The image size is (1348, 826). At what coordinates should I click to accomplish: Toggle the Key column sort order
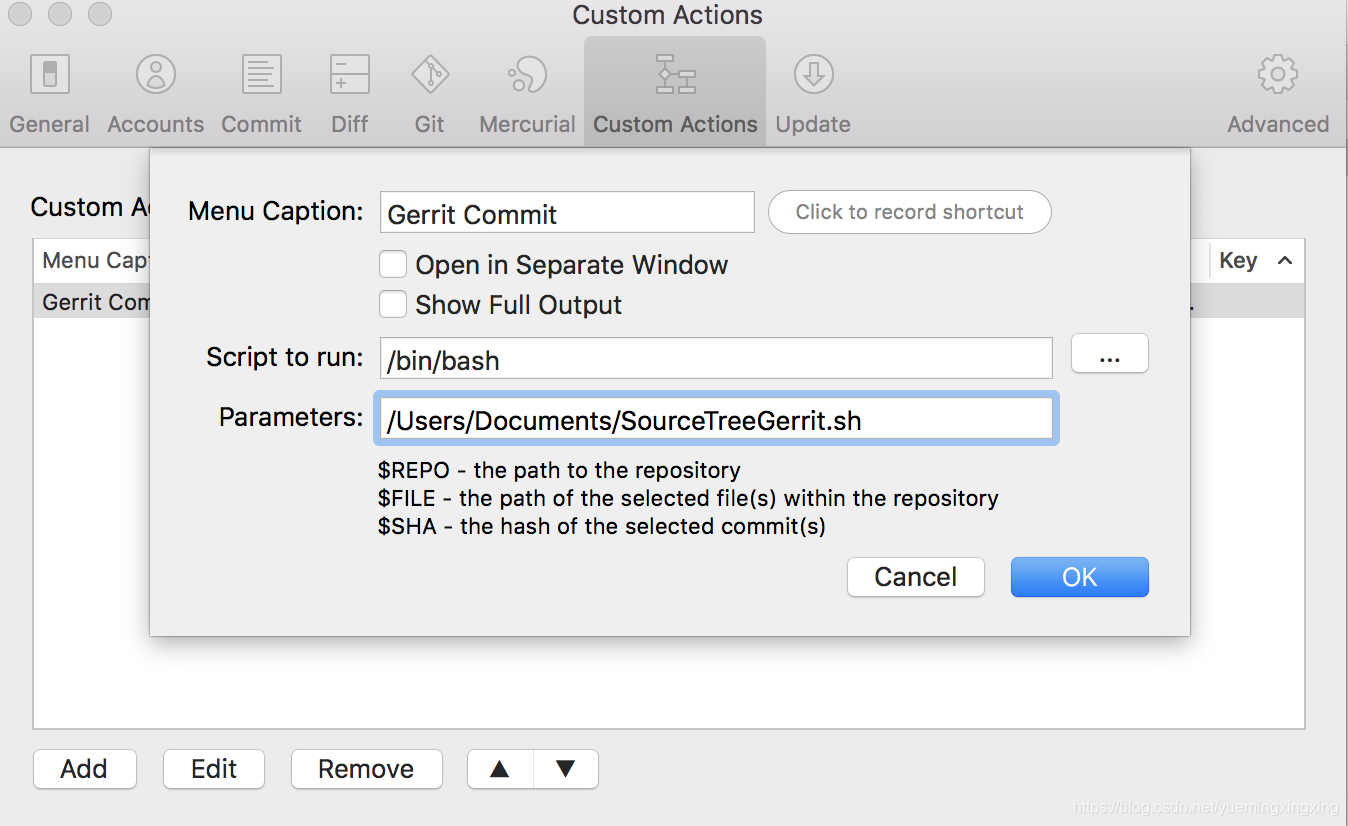(x=1255, y=260)
